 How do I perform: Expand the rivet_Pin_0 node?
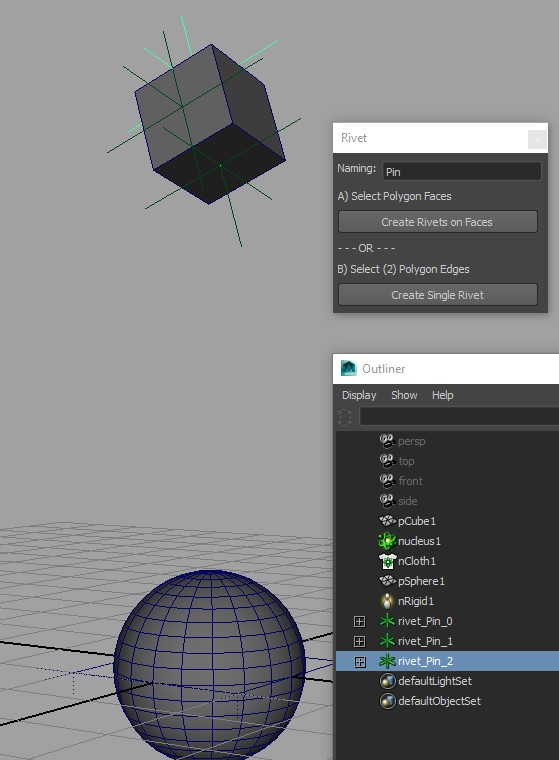point(359,621)
